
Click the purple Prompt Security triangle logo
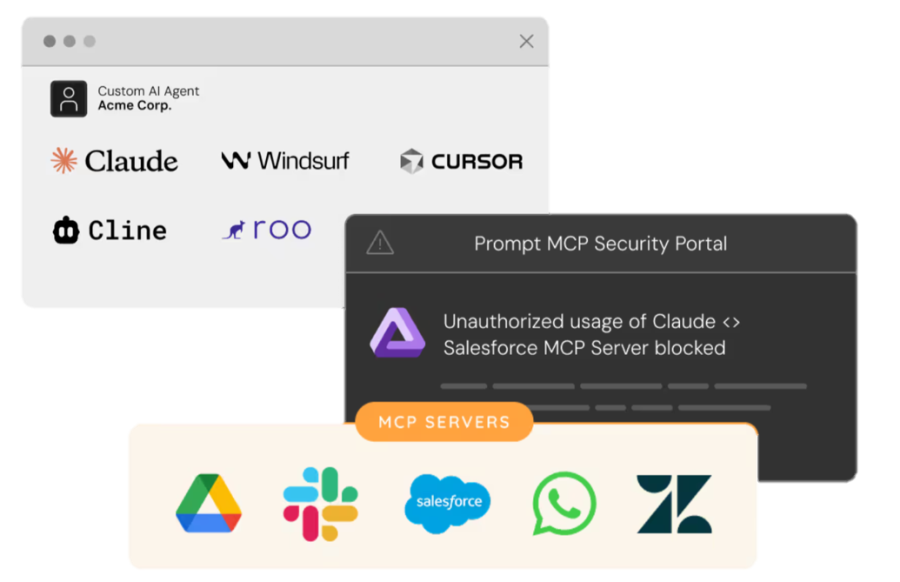[398, 334]
